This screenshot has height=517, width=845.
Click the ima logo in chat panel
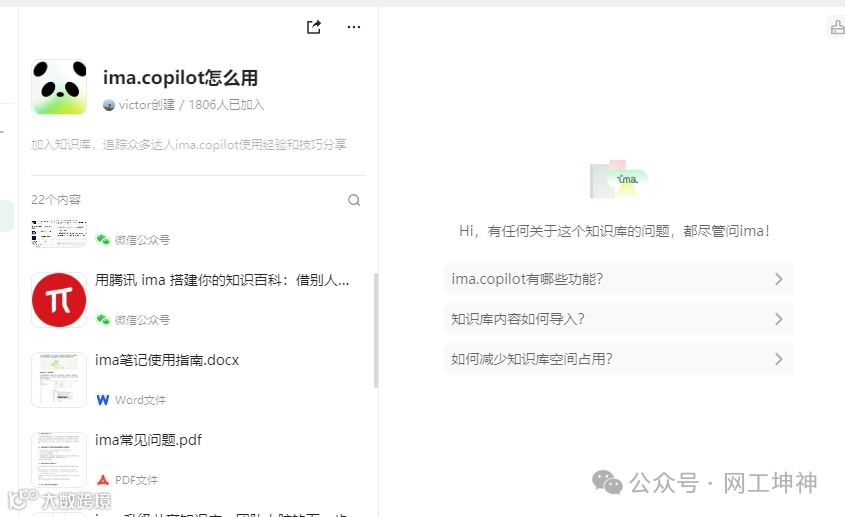(619, 179)
